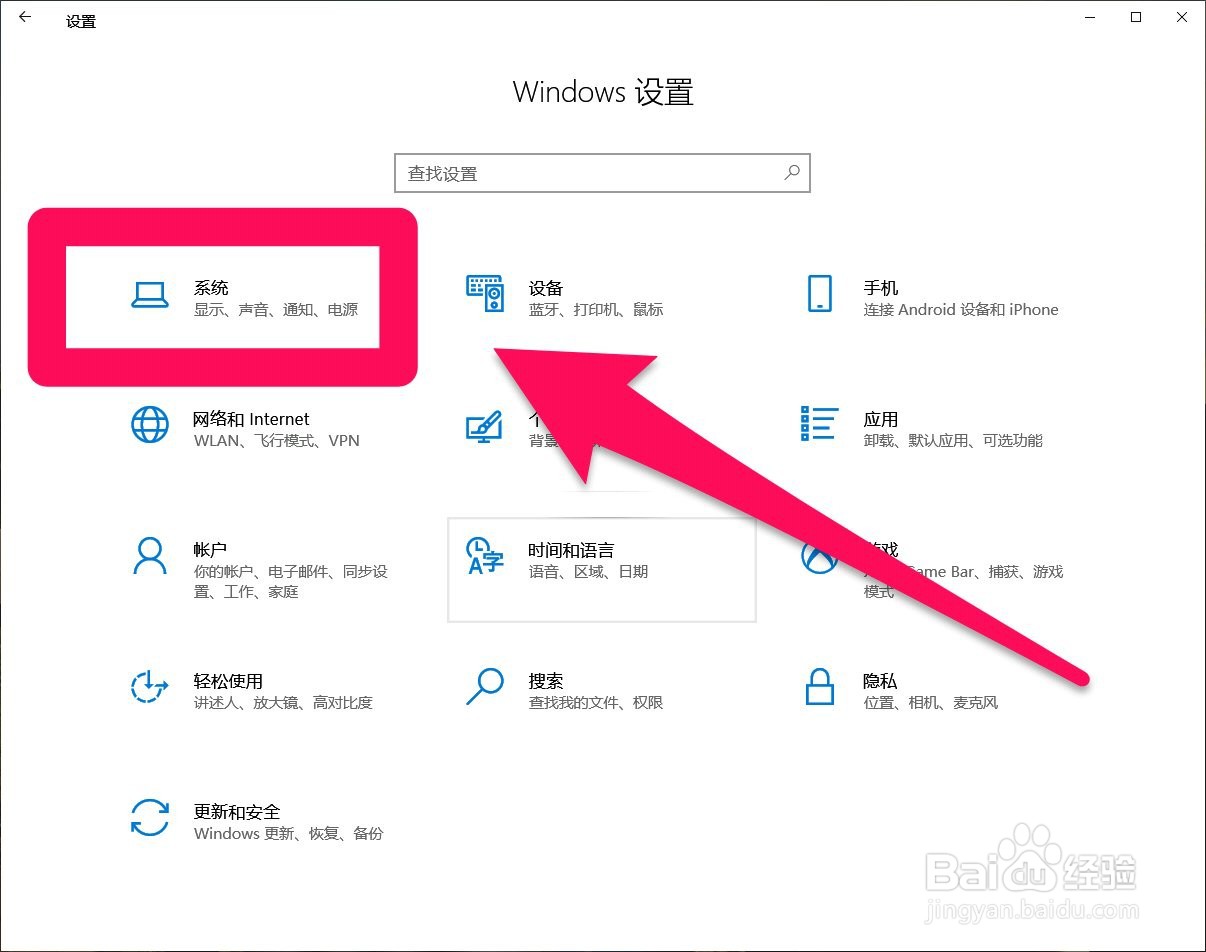This screenshot has height=952, width=1206.
Task: Open the Update and Security arrows icon
Action: tap(150, 817)
